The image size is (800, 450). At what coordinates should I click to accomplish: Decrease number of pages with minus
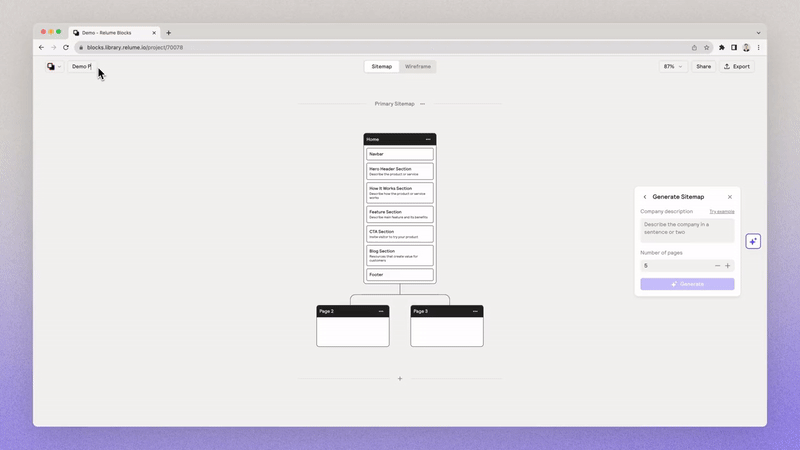(x=717, y=266)
